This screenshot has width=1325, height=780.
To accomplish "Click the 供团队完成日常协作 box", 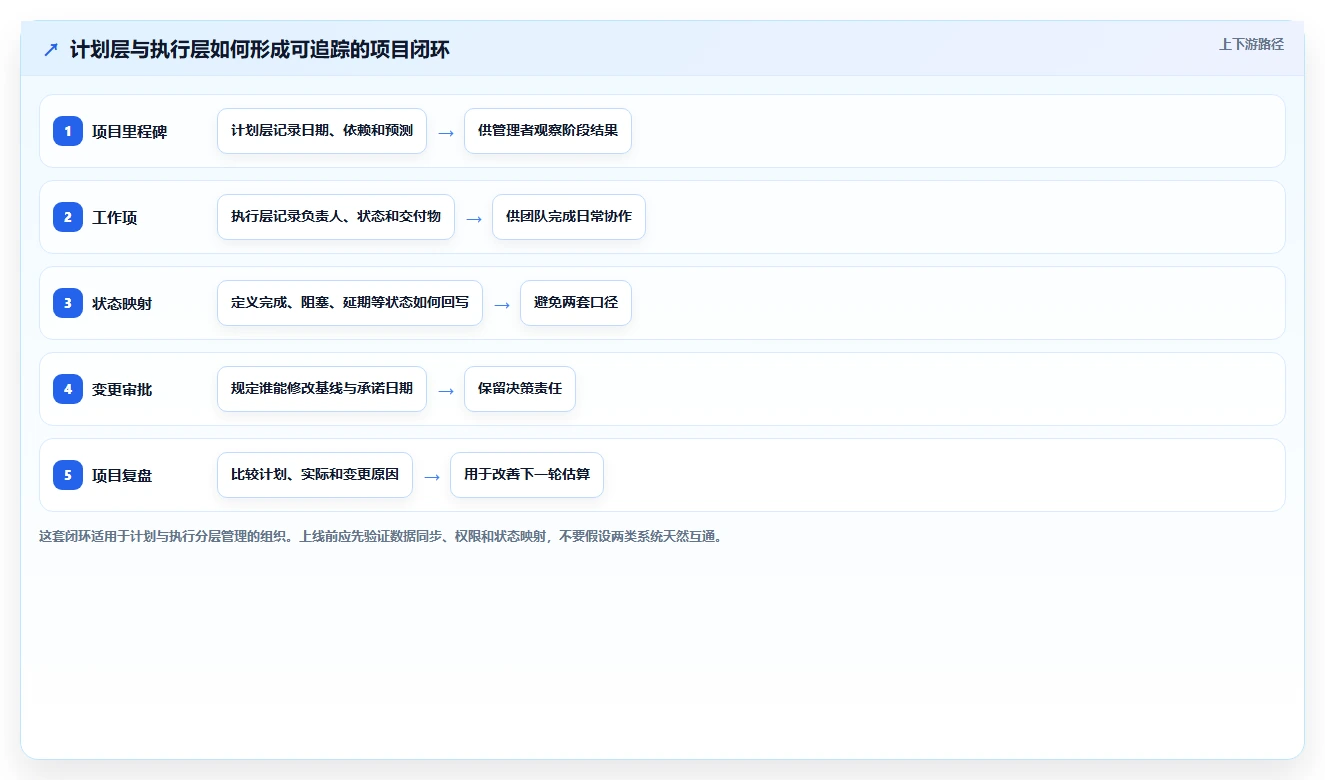I will pos(569,217).
